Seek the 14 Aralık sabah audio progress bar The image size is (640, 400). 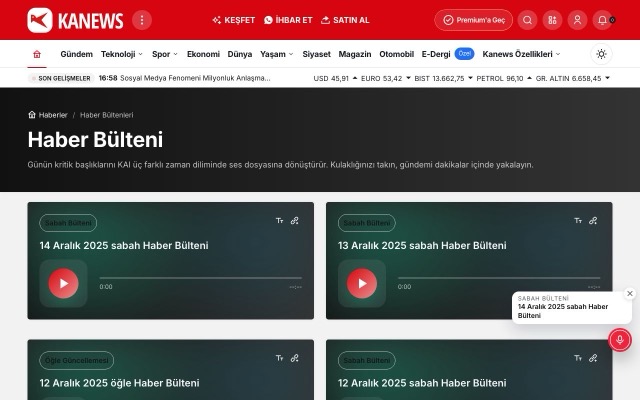(201, 278)
